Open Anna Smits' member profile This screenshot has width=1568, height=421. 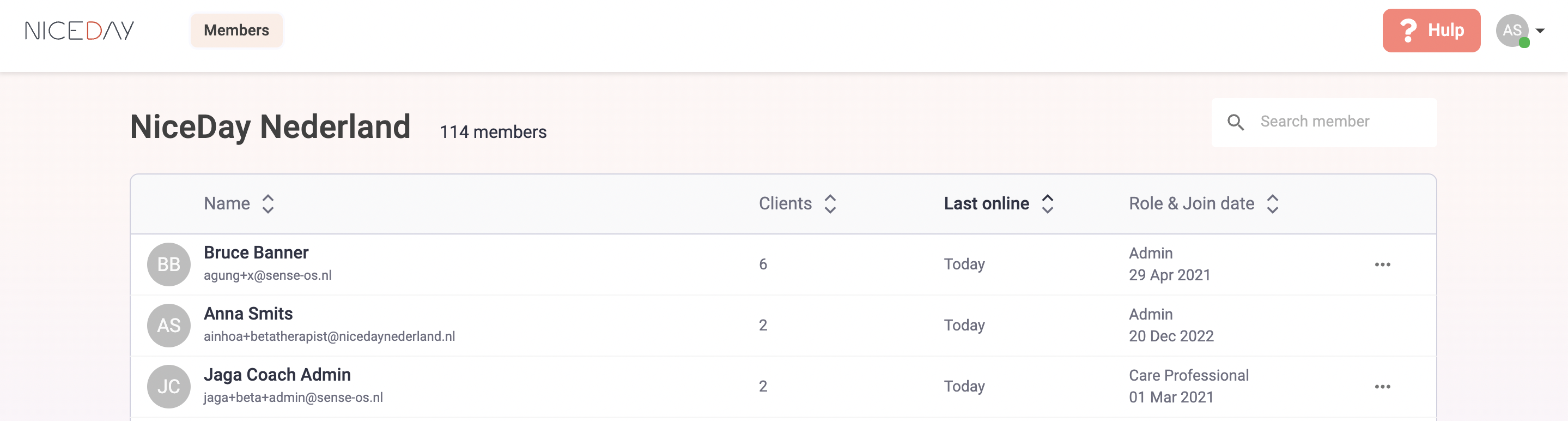click(x=248, y=314)
